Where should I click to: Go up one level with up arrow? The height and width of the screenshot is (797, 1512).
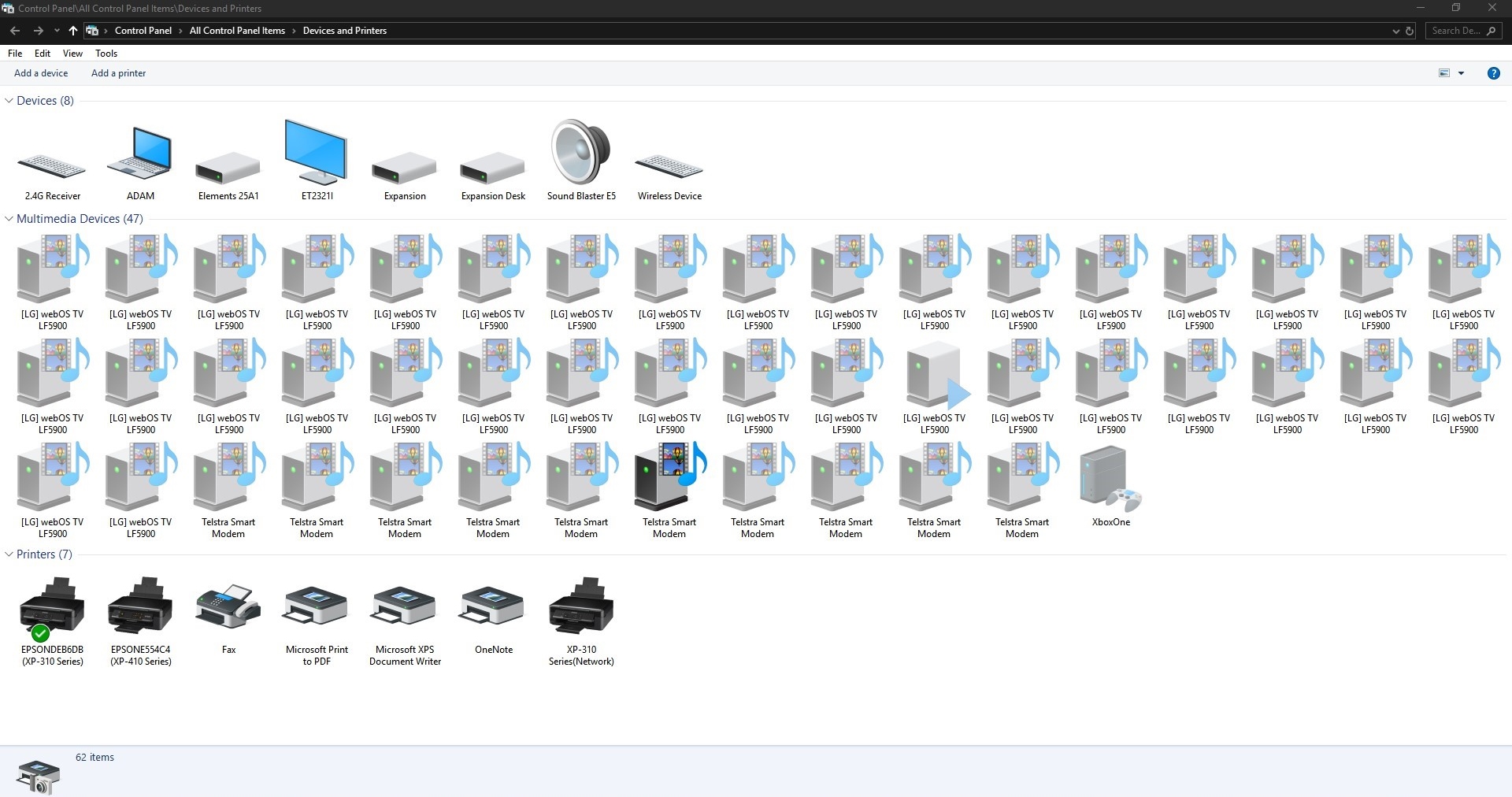pos(73,31)
